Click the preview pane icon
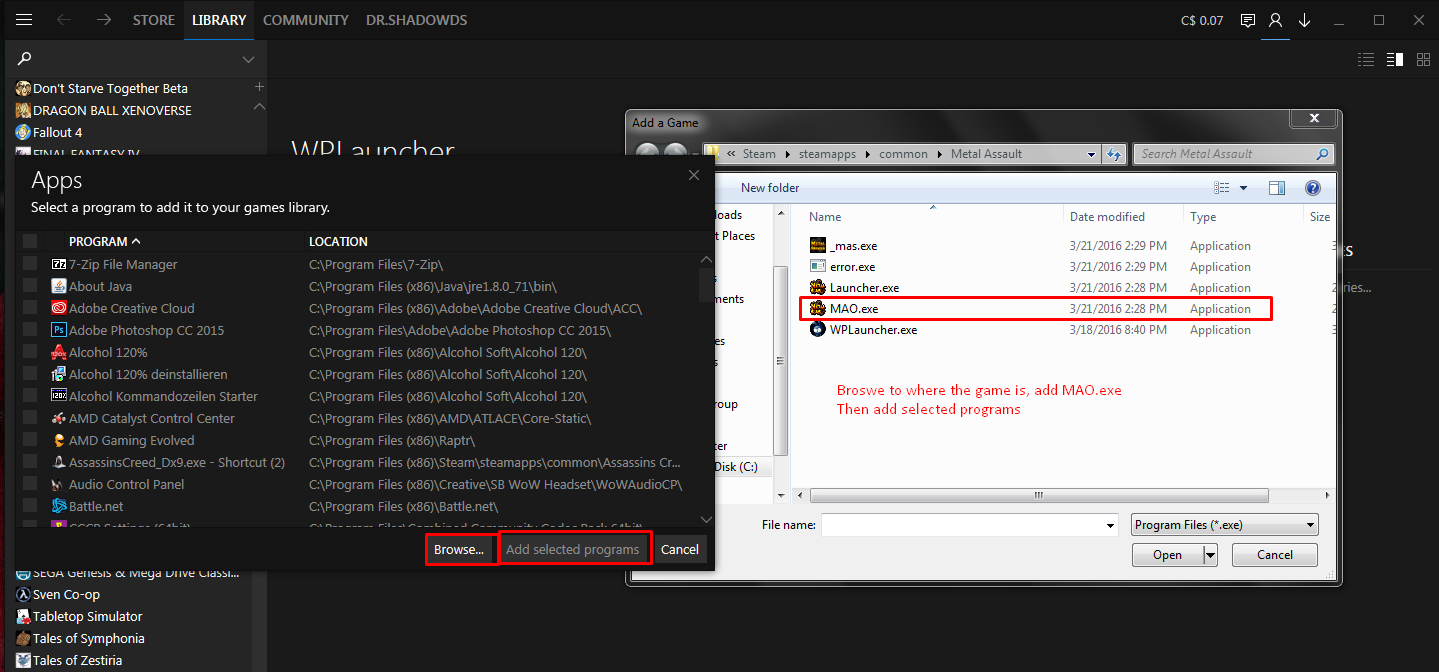 pos(1276,188)
